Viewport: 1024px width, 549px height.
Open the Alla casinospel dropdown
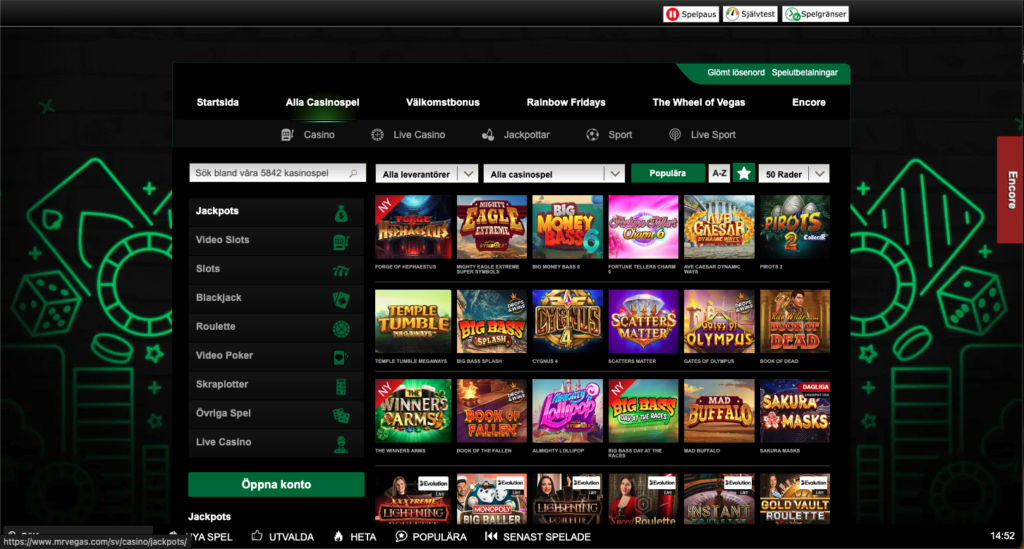[554, 174]
